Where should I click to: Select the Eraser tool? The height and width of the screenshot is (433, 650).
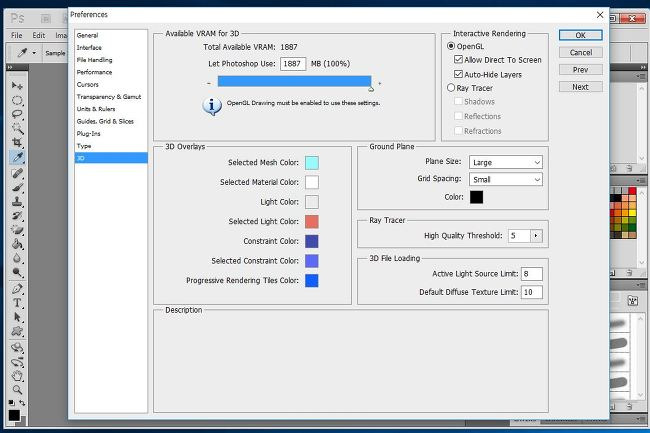pyautogui.click(x=17, y=230)
